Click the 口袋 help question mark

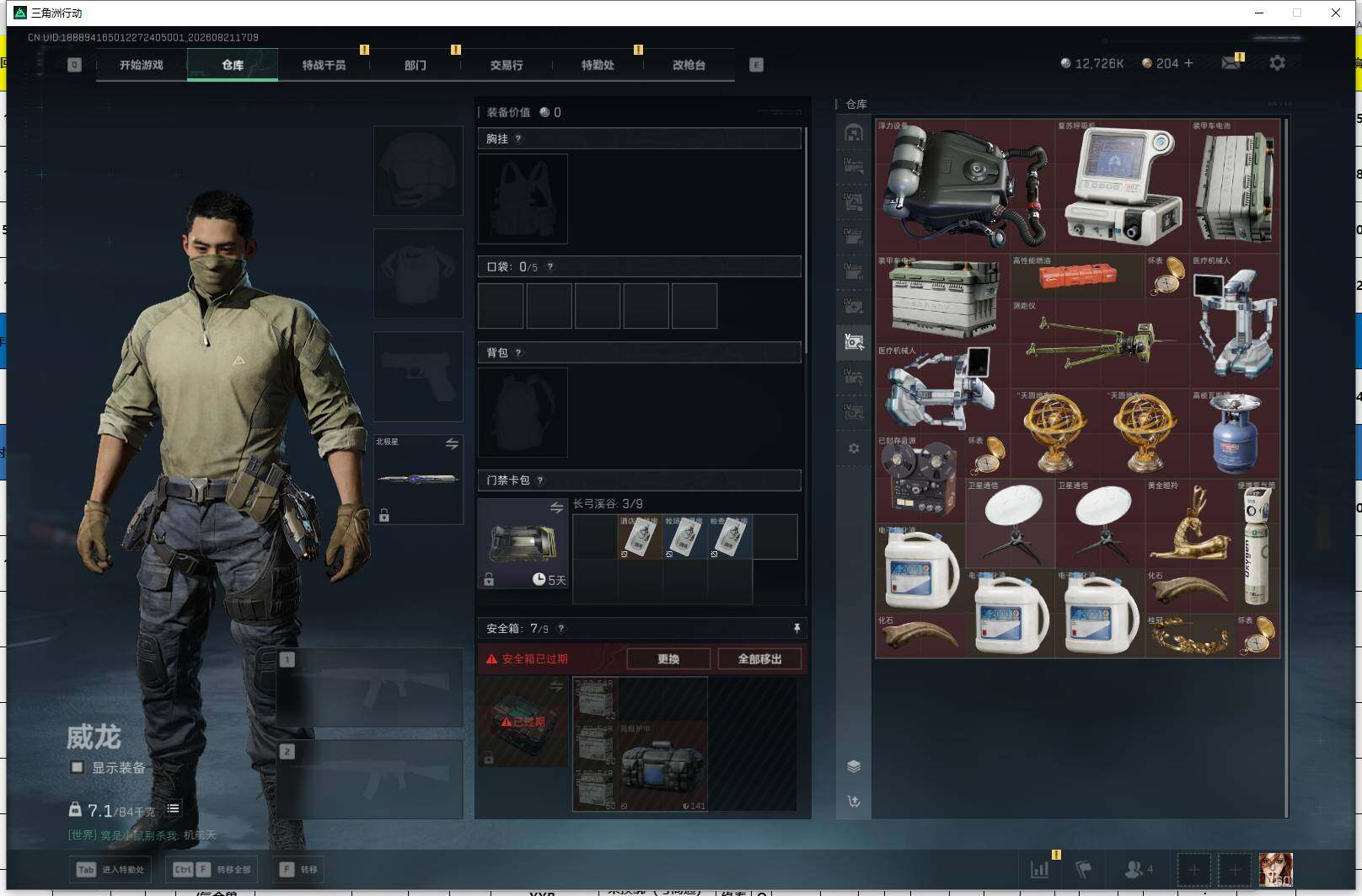(550, 267)
